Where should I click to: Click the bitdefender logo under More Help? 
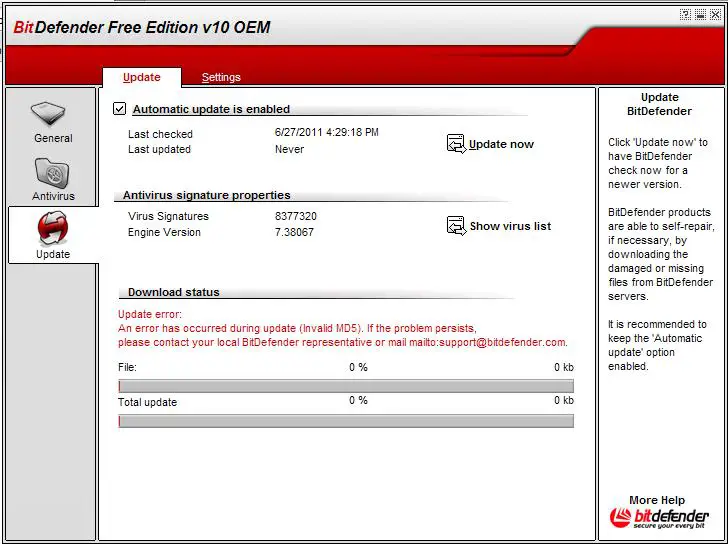click(x=659, y=518)
